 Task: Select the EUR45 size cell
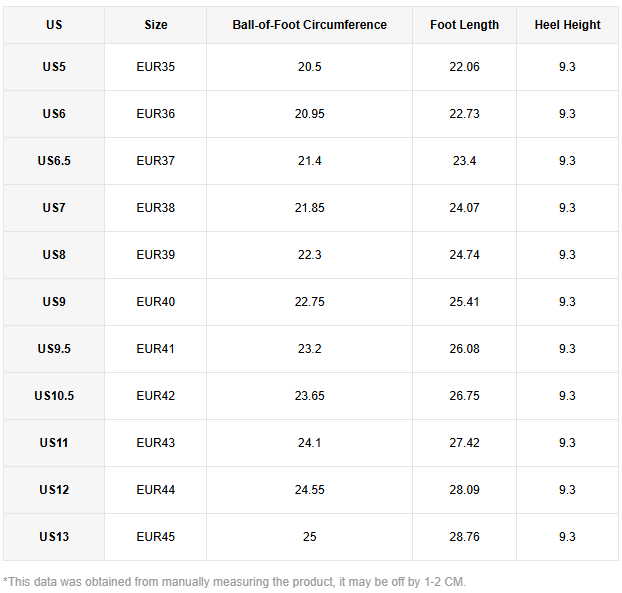coord(155,537)
